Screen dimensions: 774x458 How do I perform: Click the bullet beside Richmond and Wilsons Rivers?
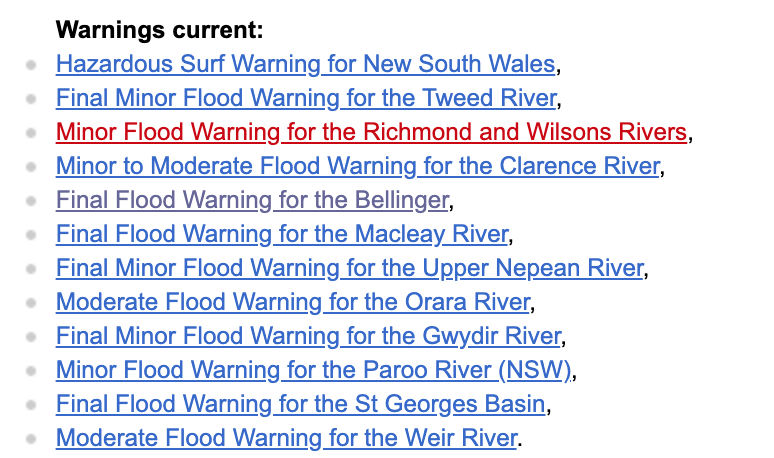pyautogui.click(x=31, y=133)
